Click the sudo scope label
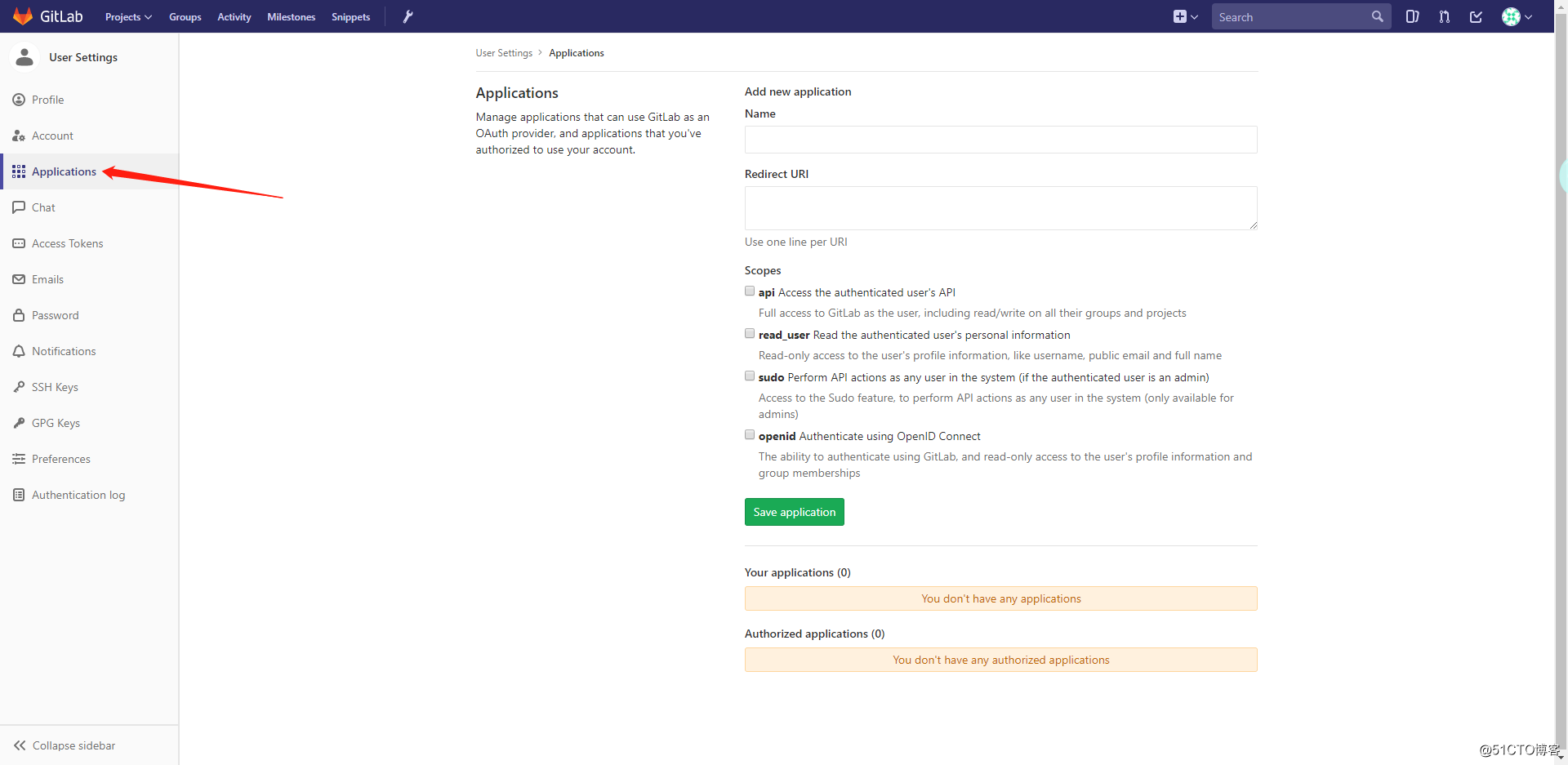 (983, 377)
